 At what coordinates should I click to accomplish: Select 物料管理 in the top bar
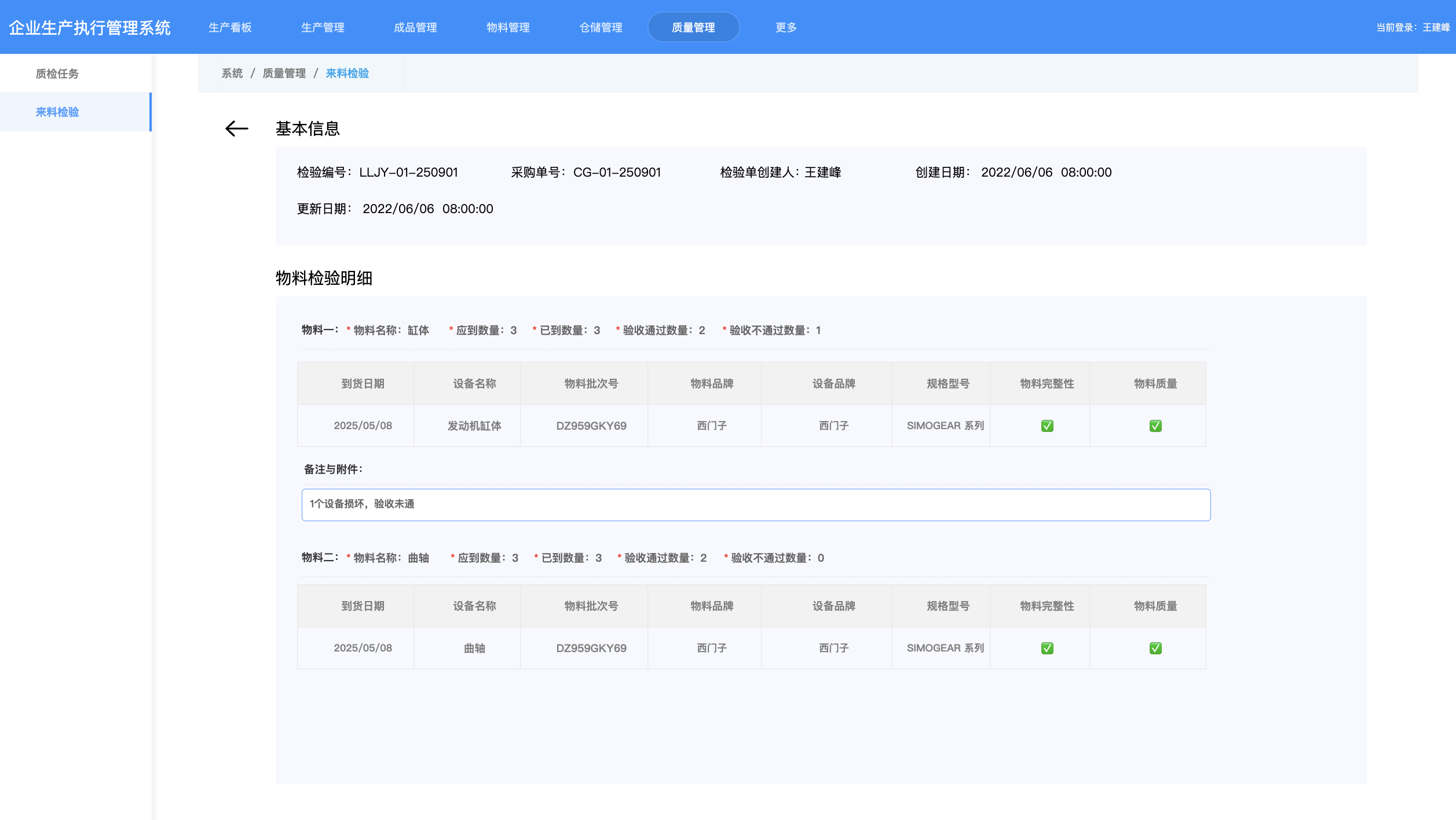(x=508, y=27)
